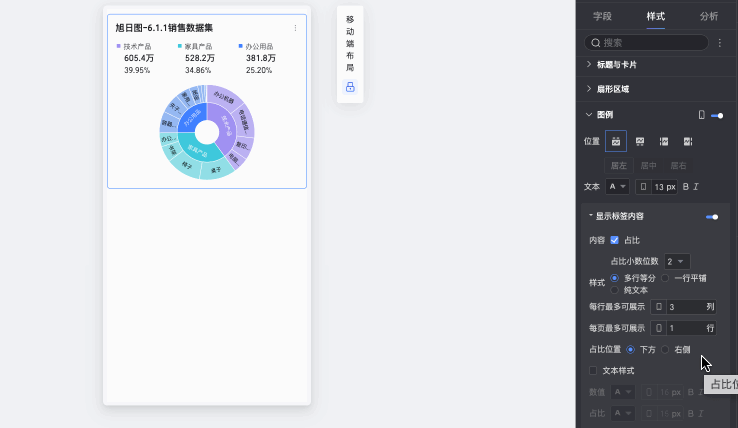The width and height of the screenshot is (738, 428).
Task: Switch to the 字段 tab
Action: (x=602, y=16)
